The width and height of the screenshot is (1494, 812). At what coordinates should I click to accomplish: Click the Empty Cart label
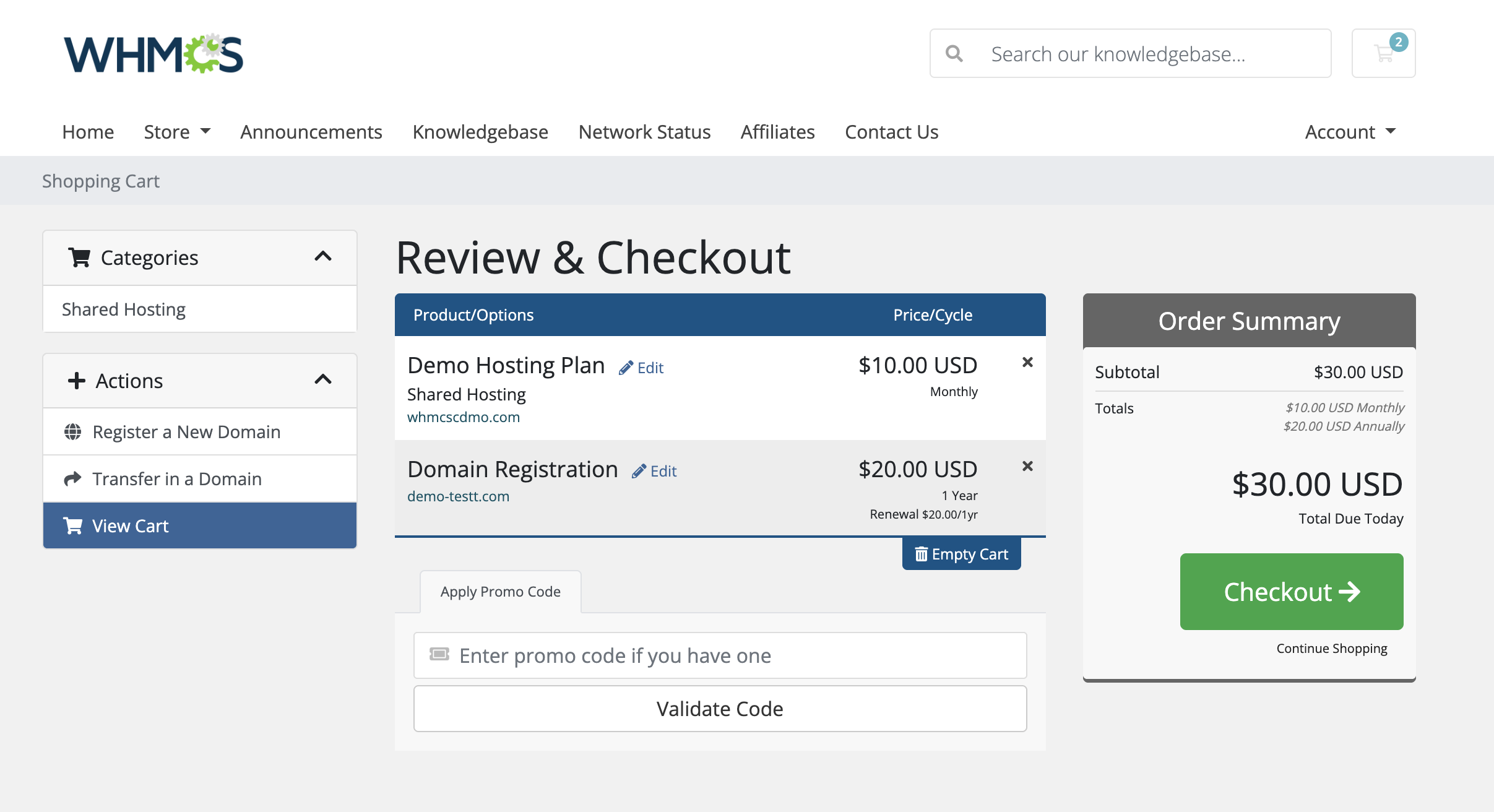(x=970, y=554)
